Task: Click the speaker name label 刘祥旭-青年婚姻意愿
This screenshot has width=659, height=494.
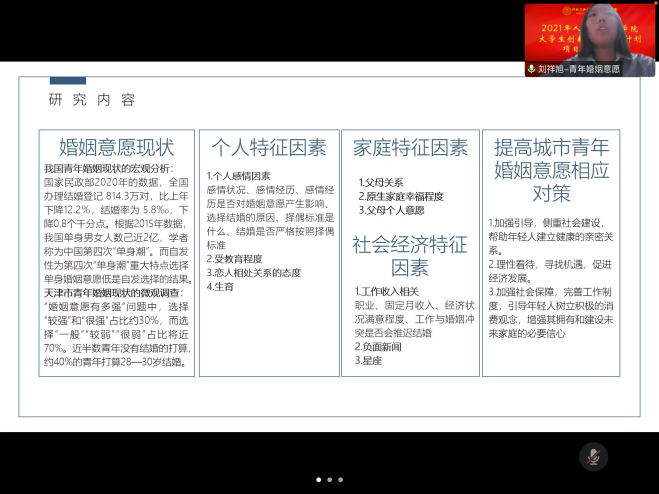Action: coord(579,69)
